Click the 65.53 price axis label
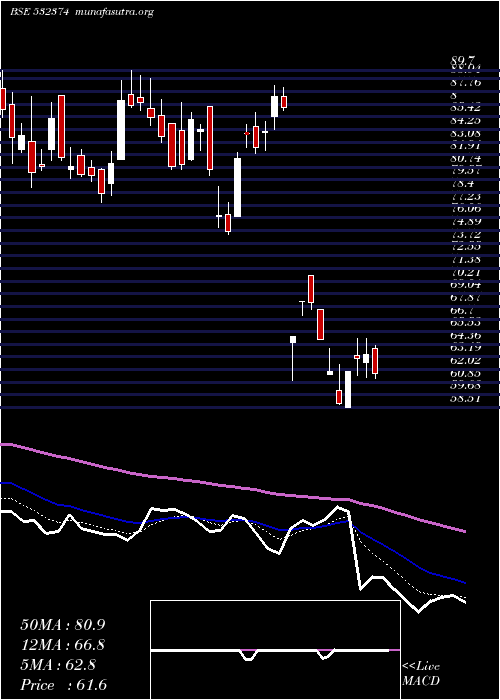The height and width of the screenshot is (700, 500). pyautogui.click(x=465, y=323)
